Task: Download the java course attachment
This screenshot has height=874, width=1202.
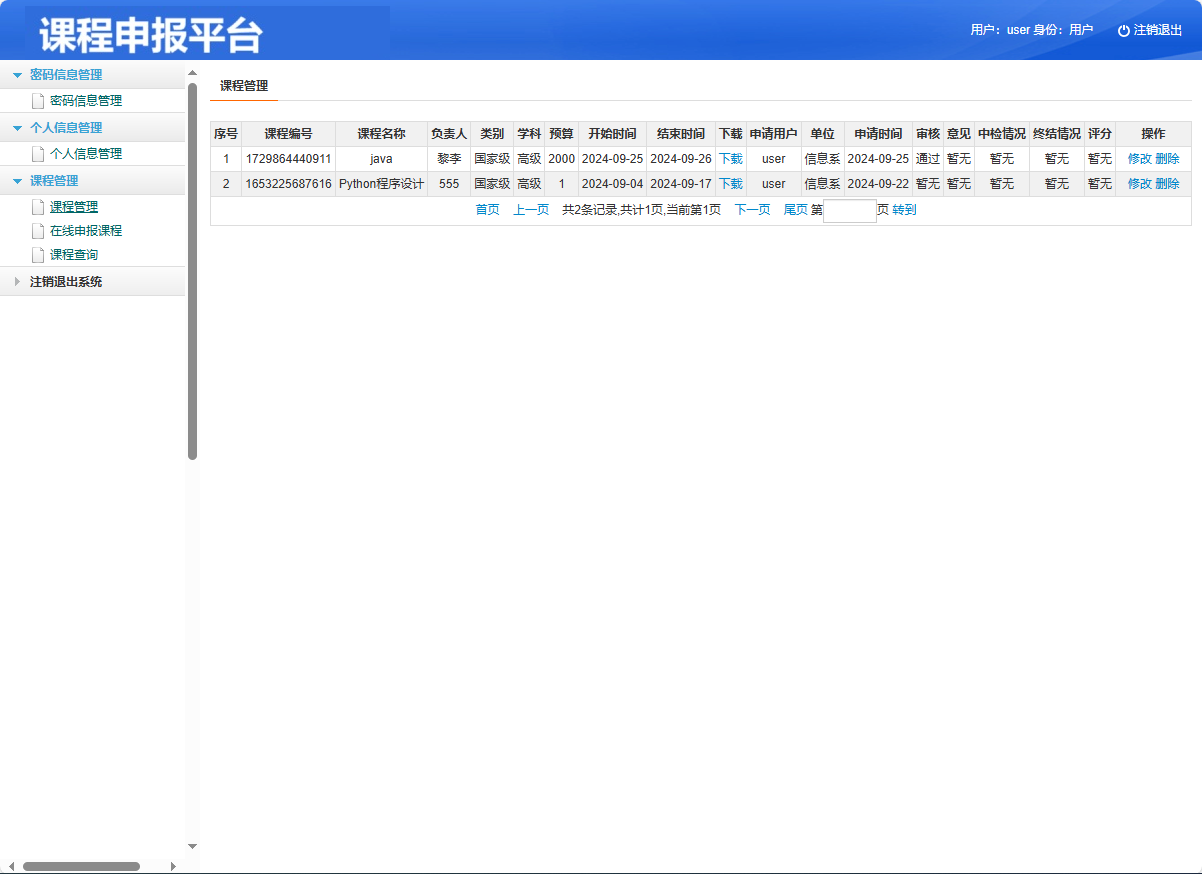Action: click(730, 158)
